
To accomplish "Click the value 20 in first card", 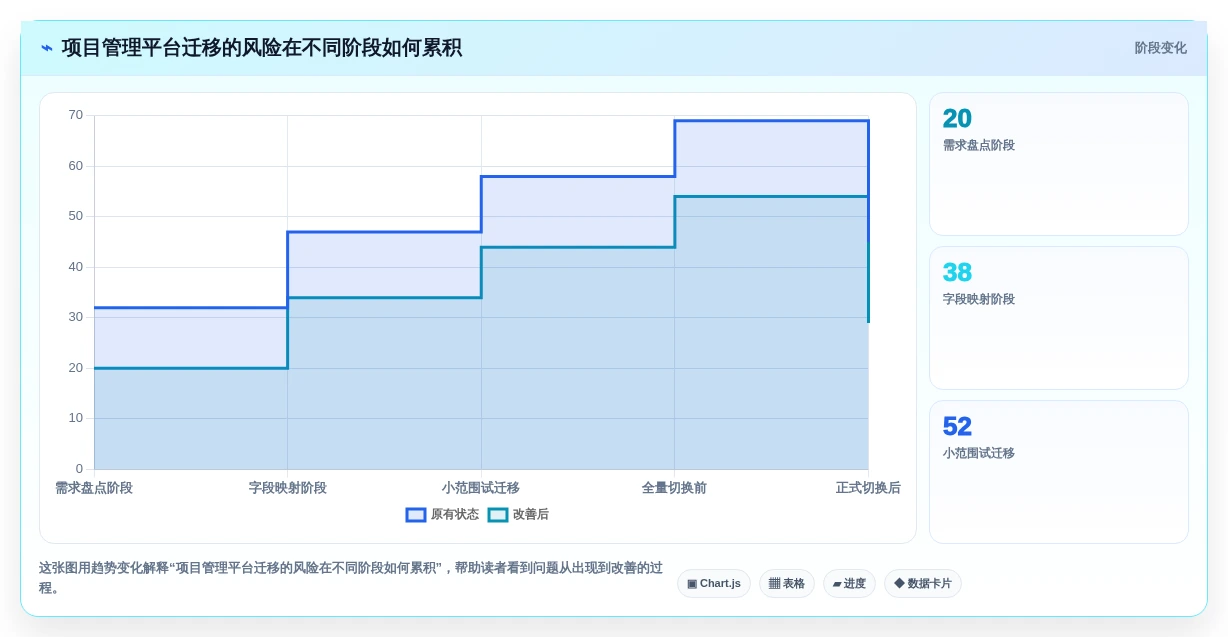I will click(957, 119).
